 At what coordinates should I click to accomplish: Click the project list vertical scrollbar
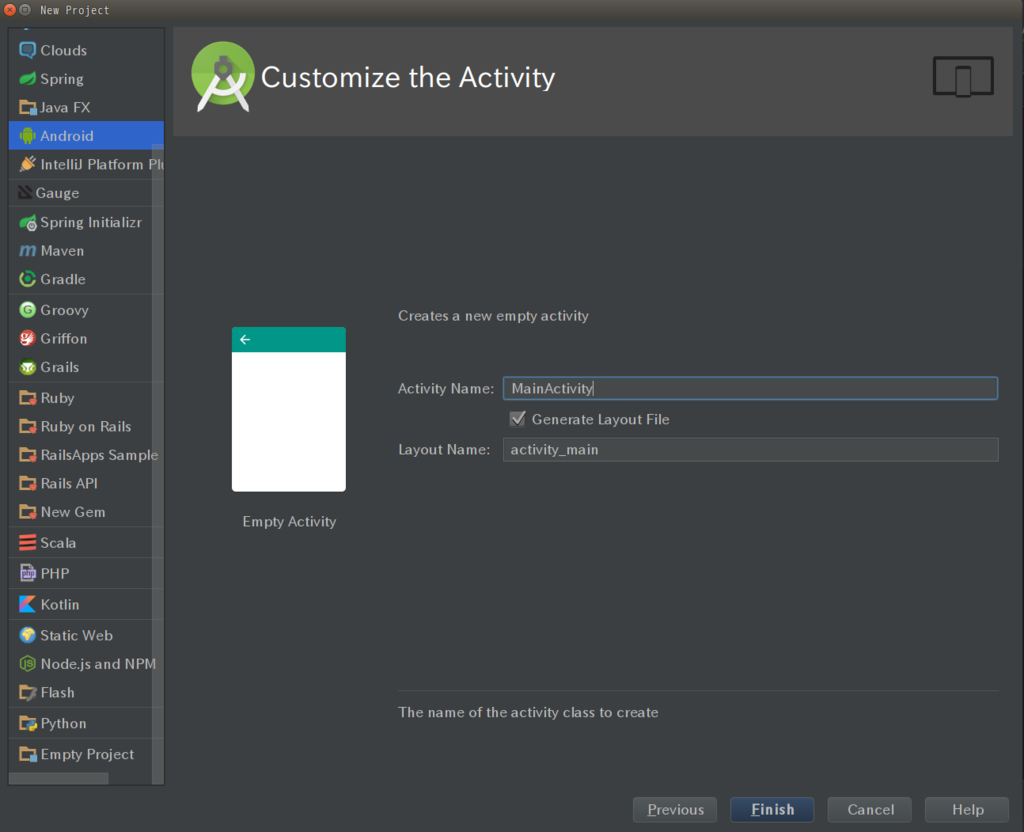pos(157,464)
